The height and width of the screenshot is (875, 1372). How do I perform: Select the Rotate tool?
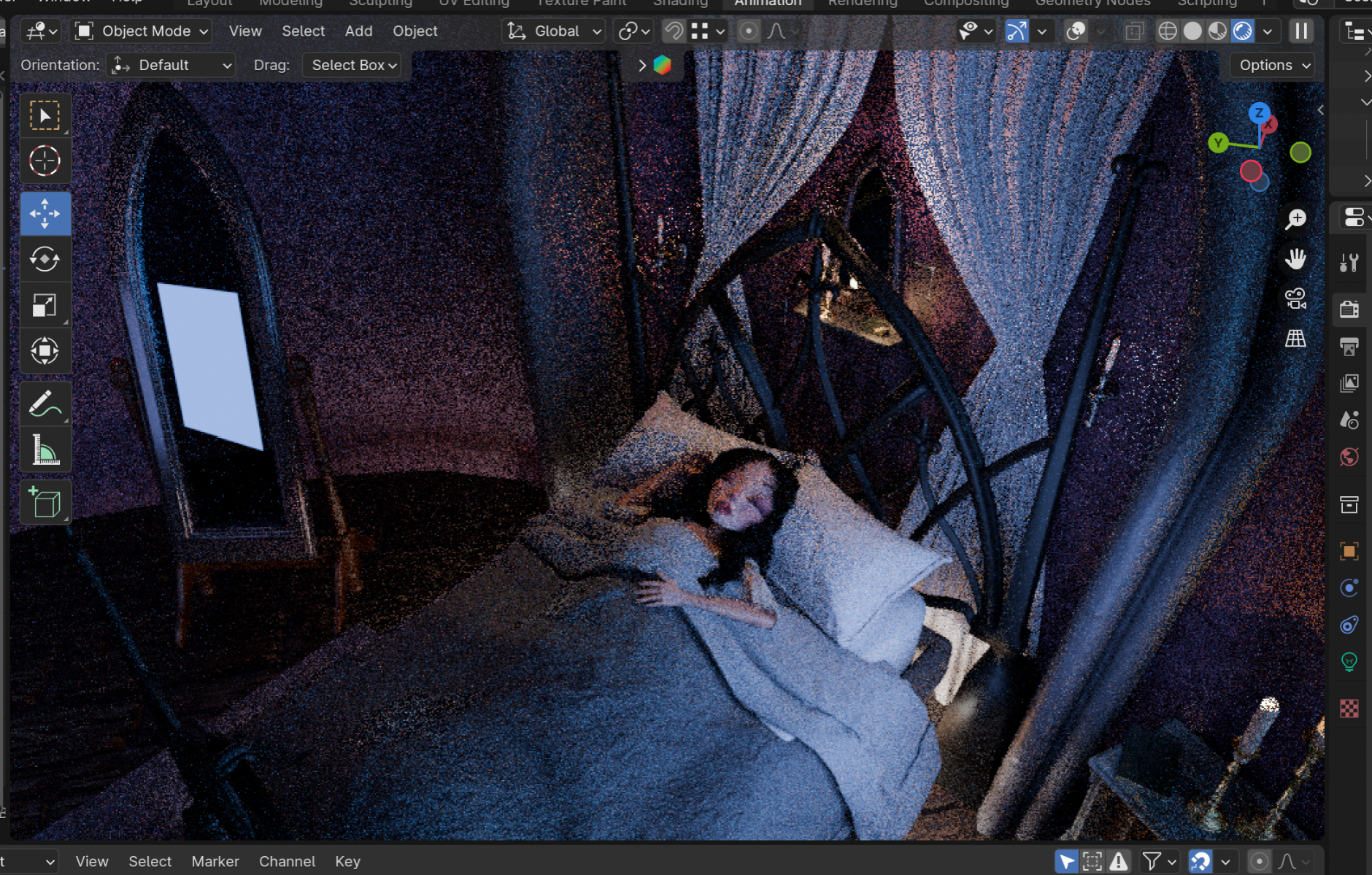coord(45,260)
